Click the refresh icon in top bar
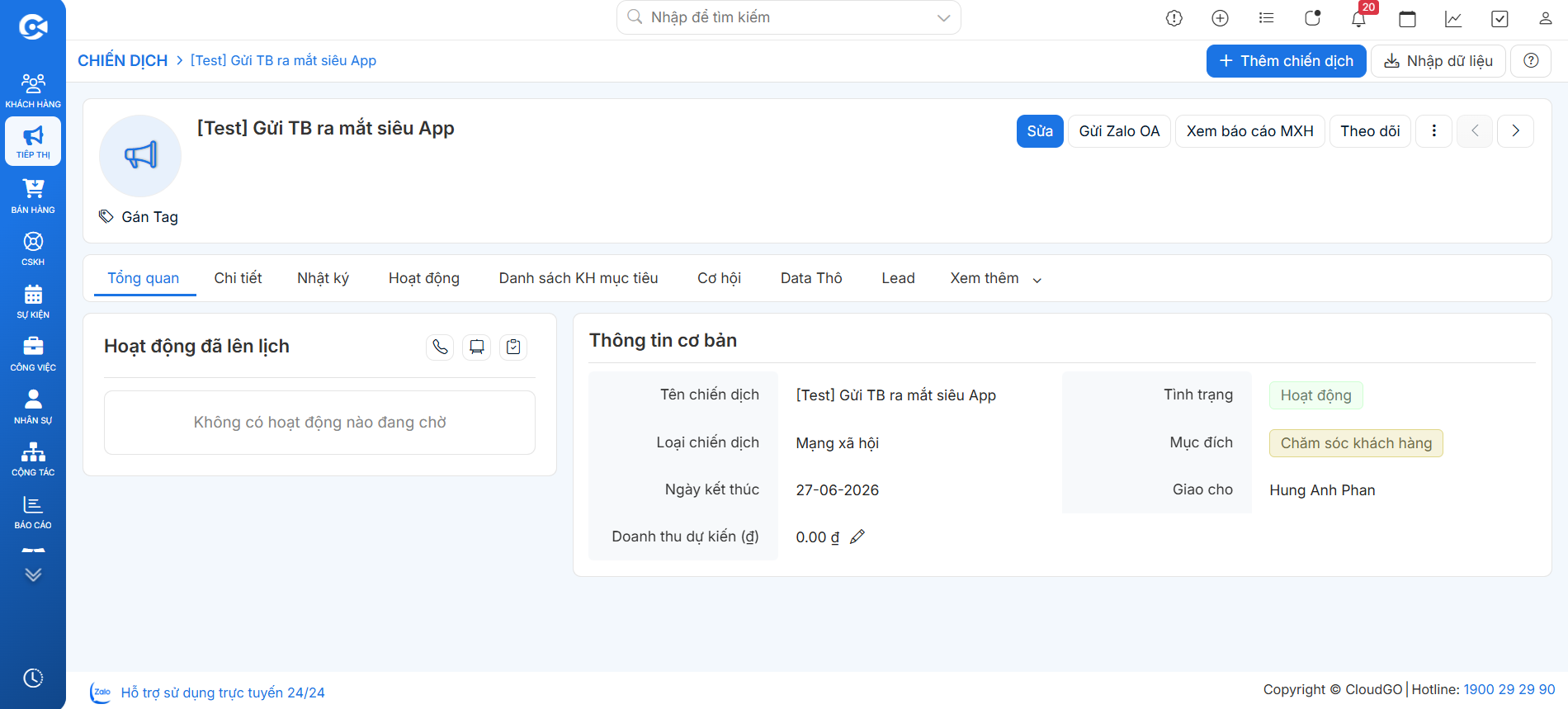The width and height of the screenshot is (1568, 709). coord(1313,18)
